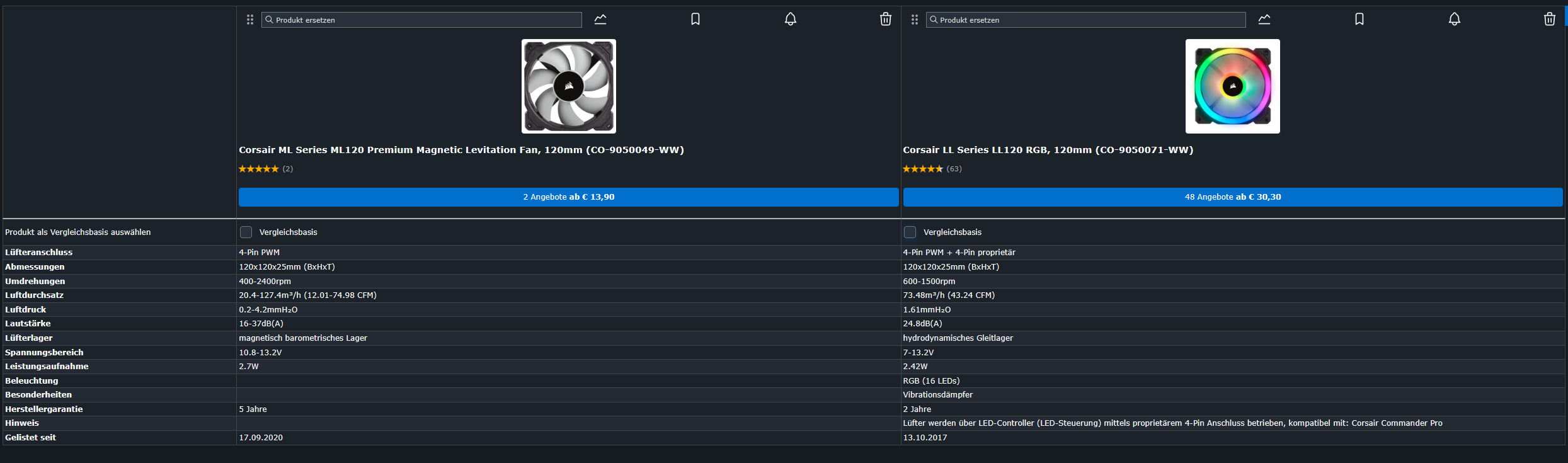Click '73.48m³/h (43.24 CFM)' value
The height and width of the screenshot is (463, 1568).
[949, 295]
